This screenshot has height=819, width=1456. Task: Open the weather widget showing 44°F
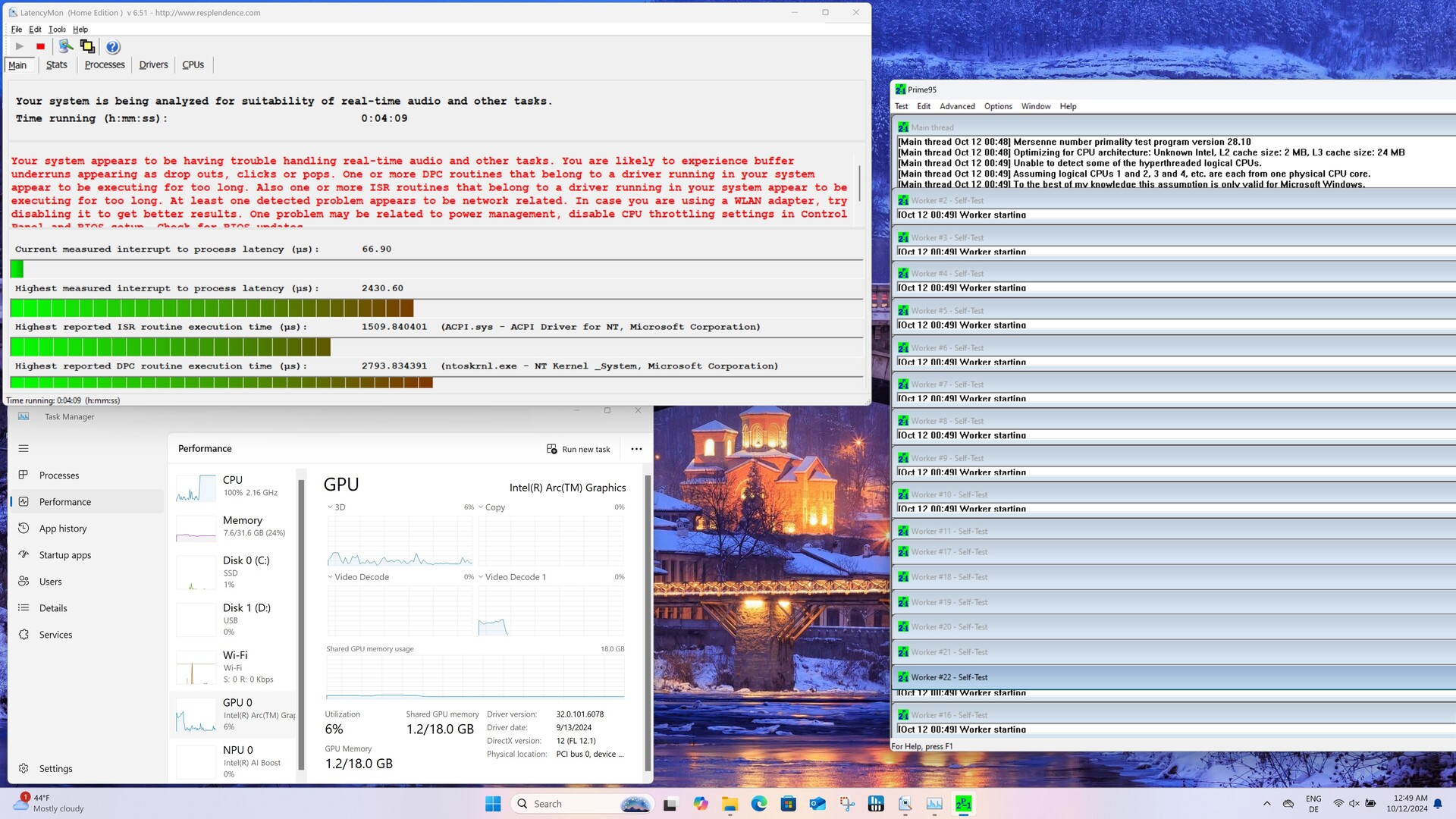49,803
